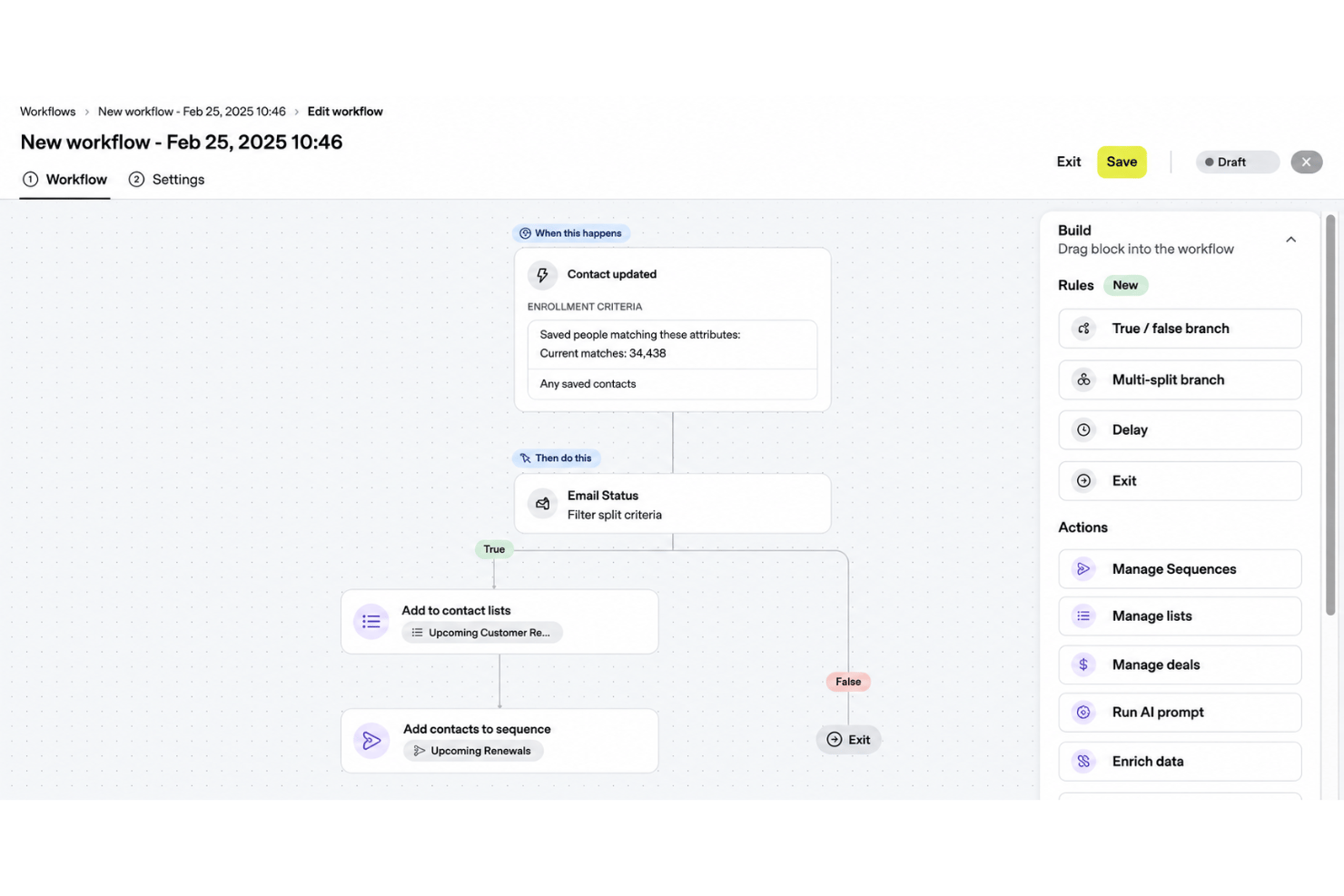1344x896 pixels.
Task: Select the True / false branch block
Action: click(1180, 329)
